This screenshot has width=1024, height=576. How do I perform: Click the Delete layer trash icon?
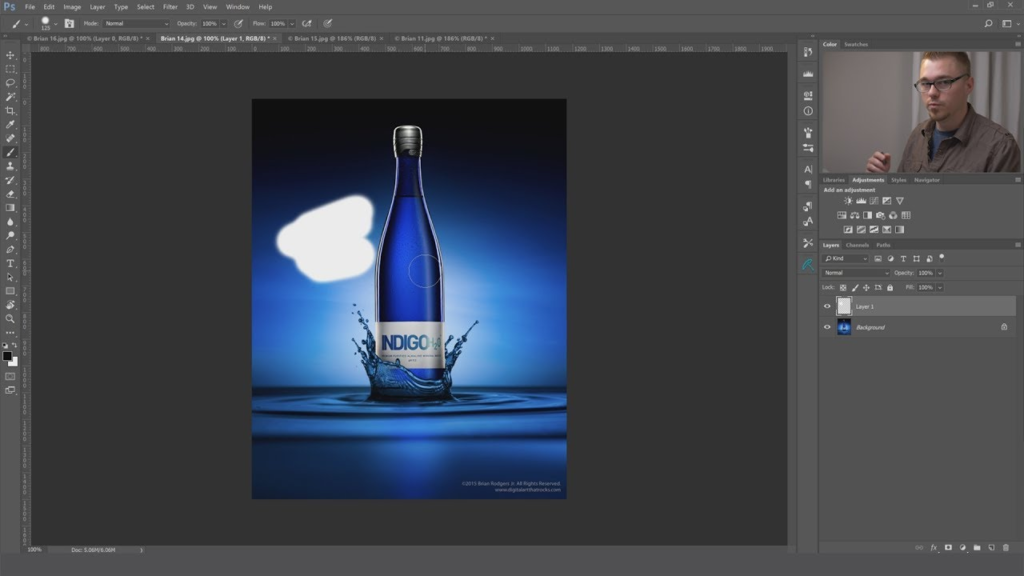[x=1005, y=547]
